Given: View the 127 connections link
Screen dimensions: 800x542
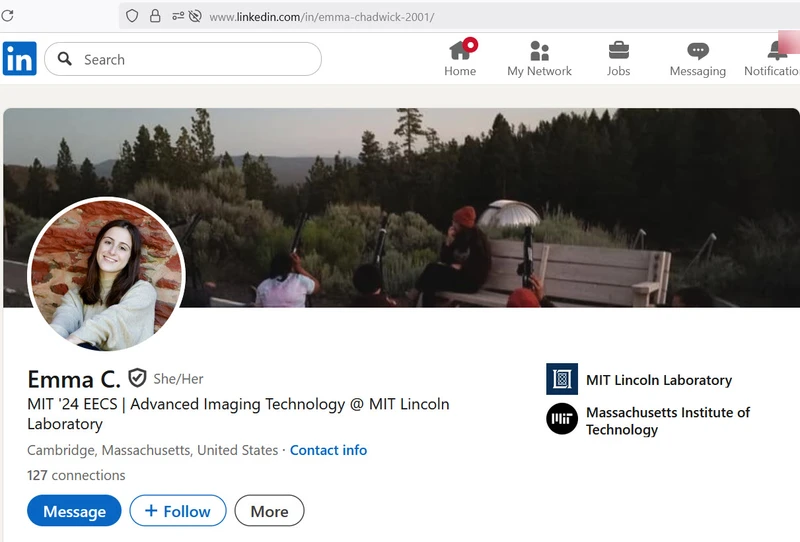Looking at the screenshot, I should point(76,475).
